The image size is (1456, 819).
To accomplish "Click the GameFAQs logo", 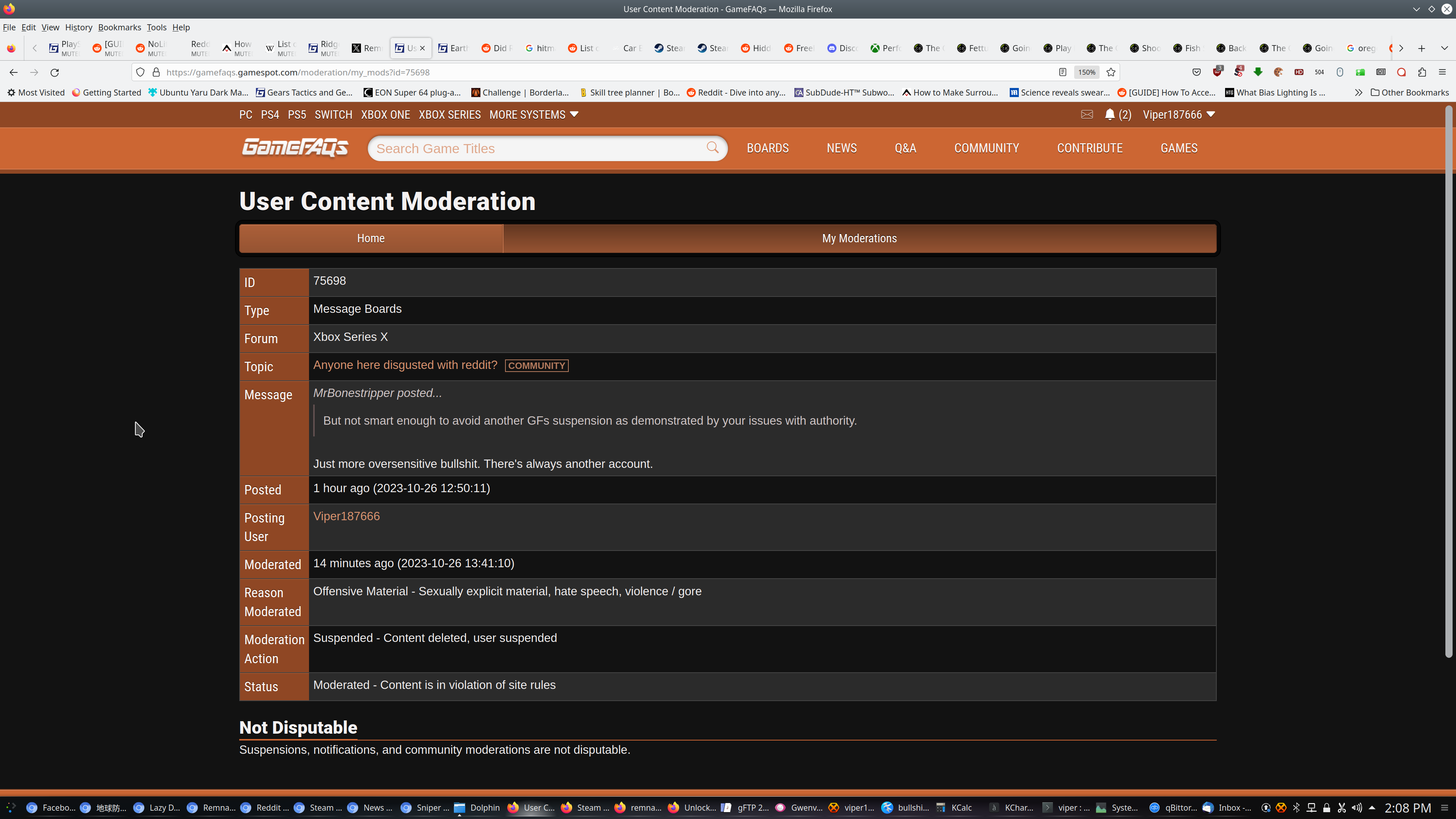I will coord(295,147).
